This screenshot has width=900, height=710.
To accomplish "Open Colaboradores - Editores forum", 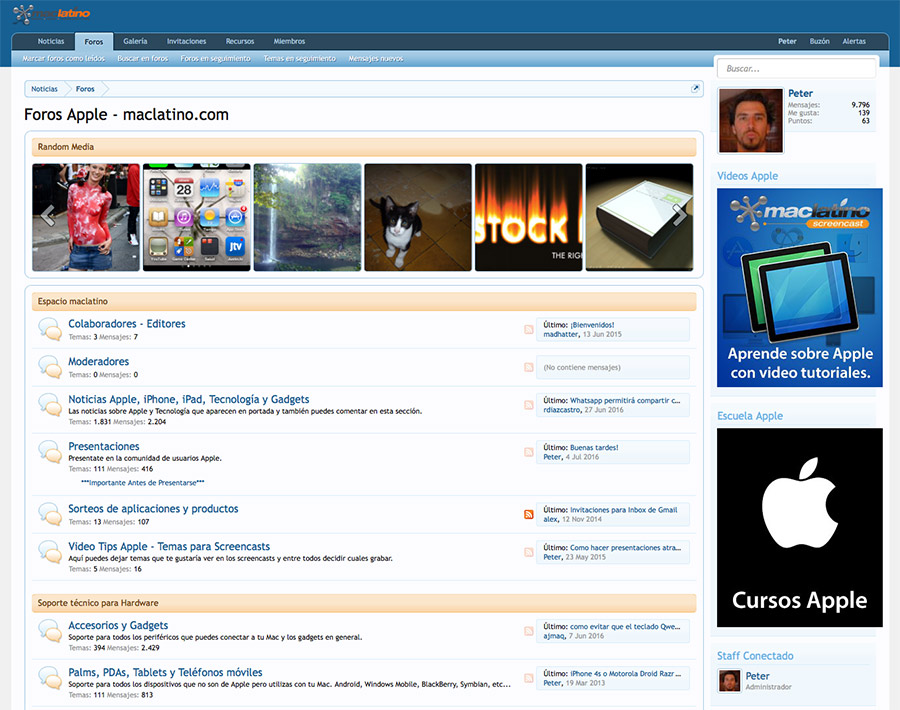I will 127,324.
